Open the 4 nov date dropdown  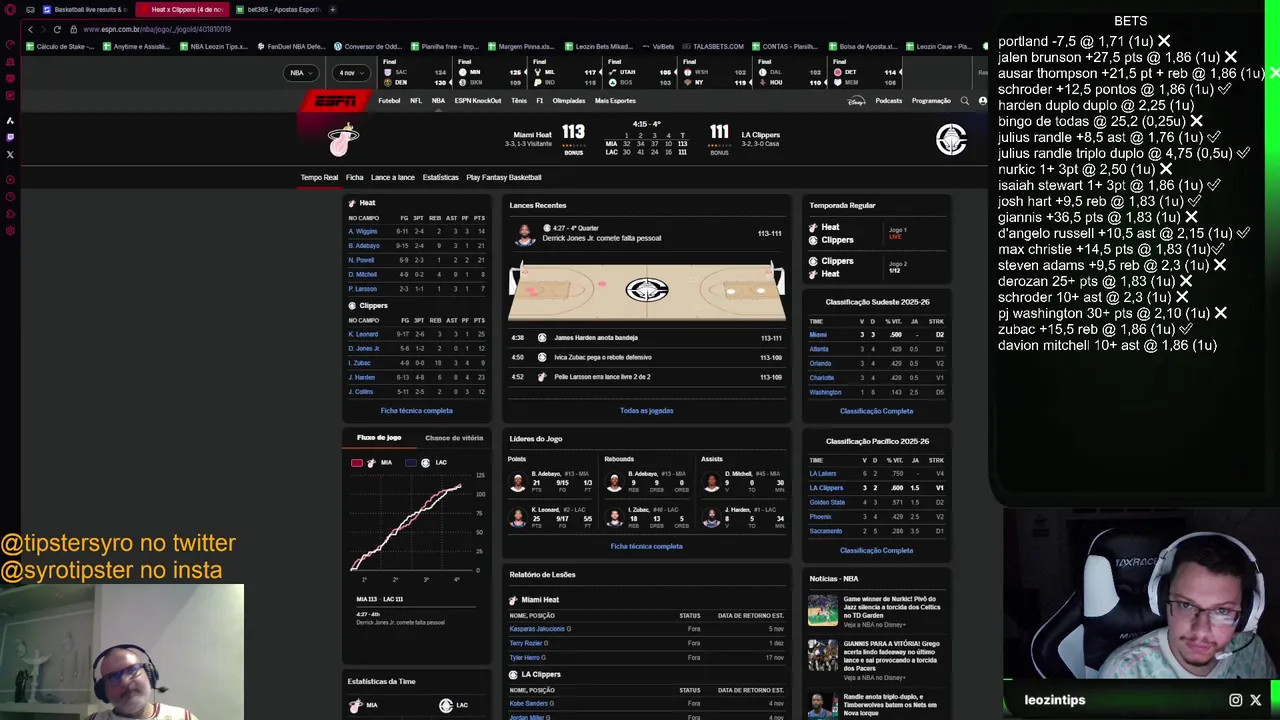351,73
